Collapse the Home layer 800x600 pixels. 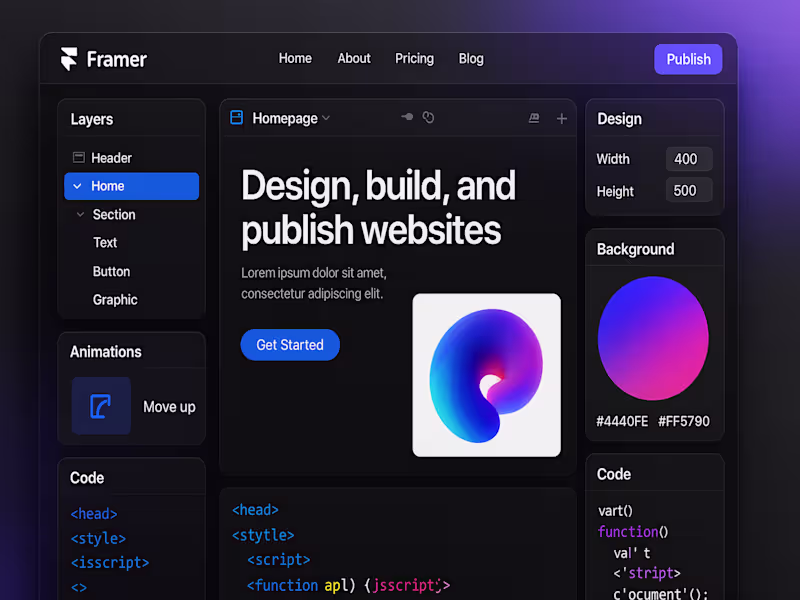coord(78,186)
